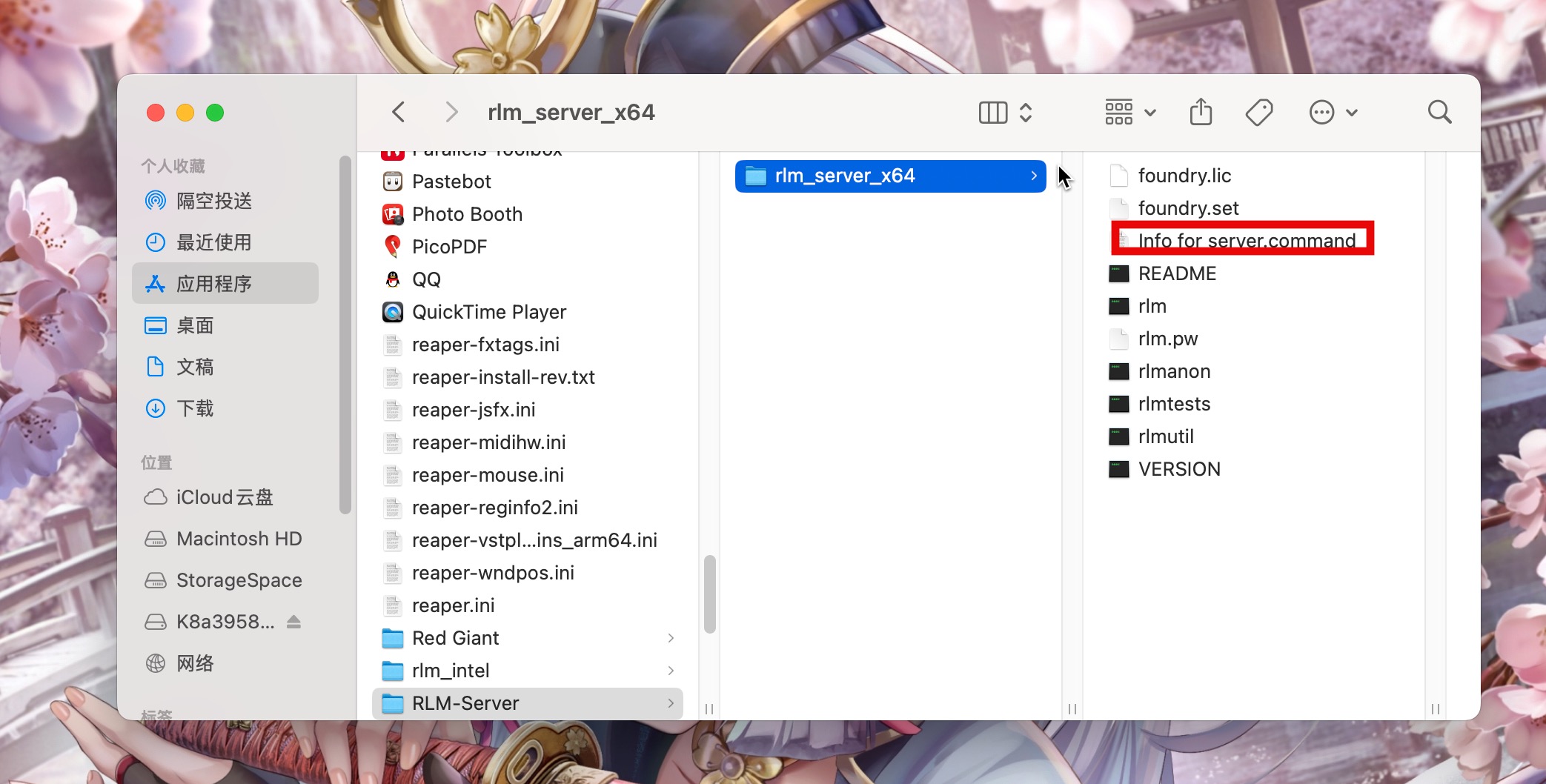Click the forward navigation arrow
This screenshot has width=1546, height=784.
pos(451,113)
